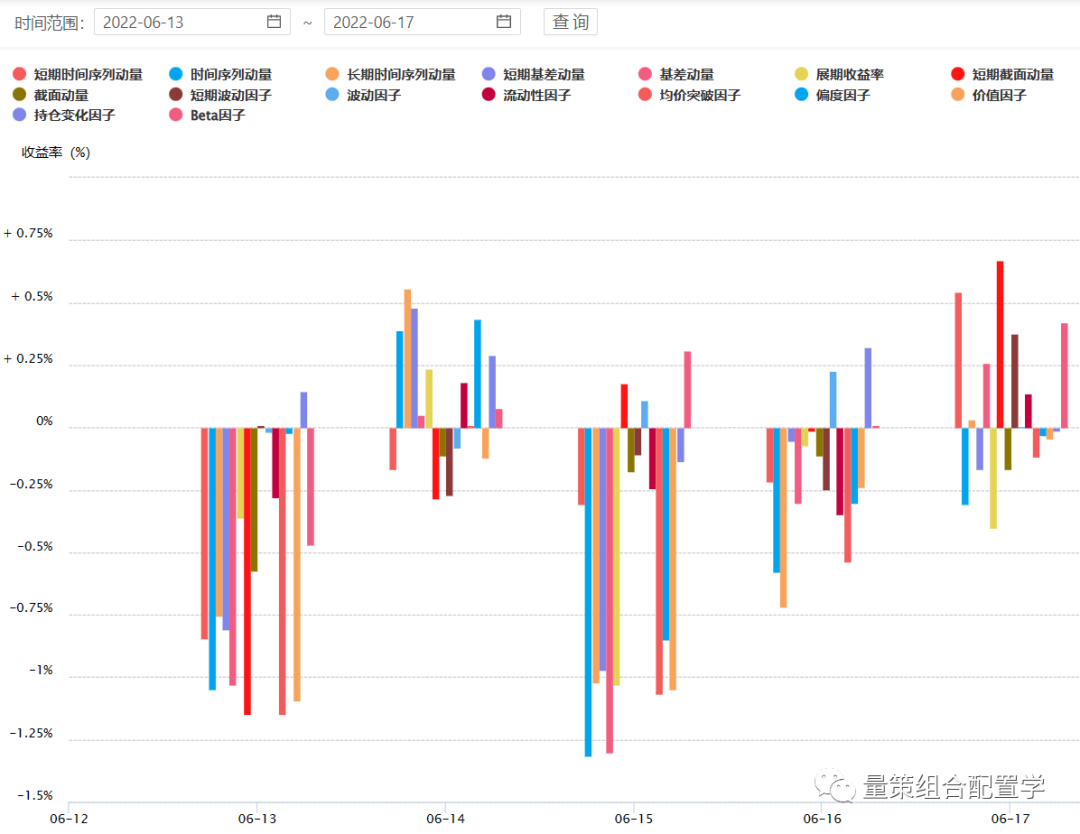Click 流动性因子 legend label

(537, 95)
